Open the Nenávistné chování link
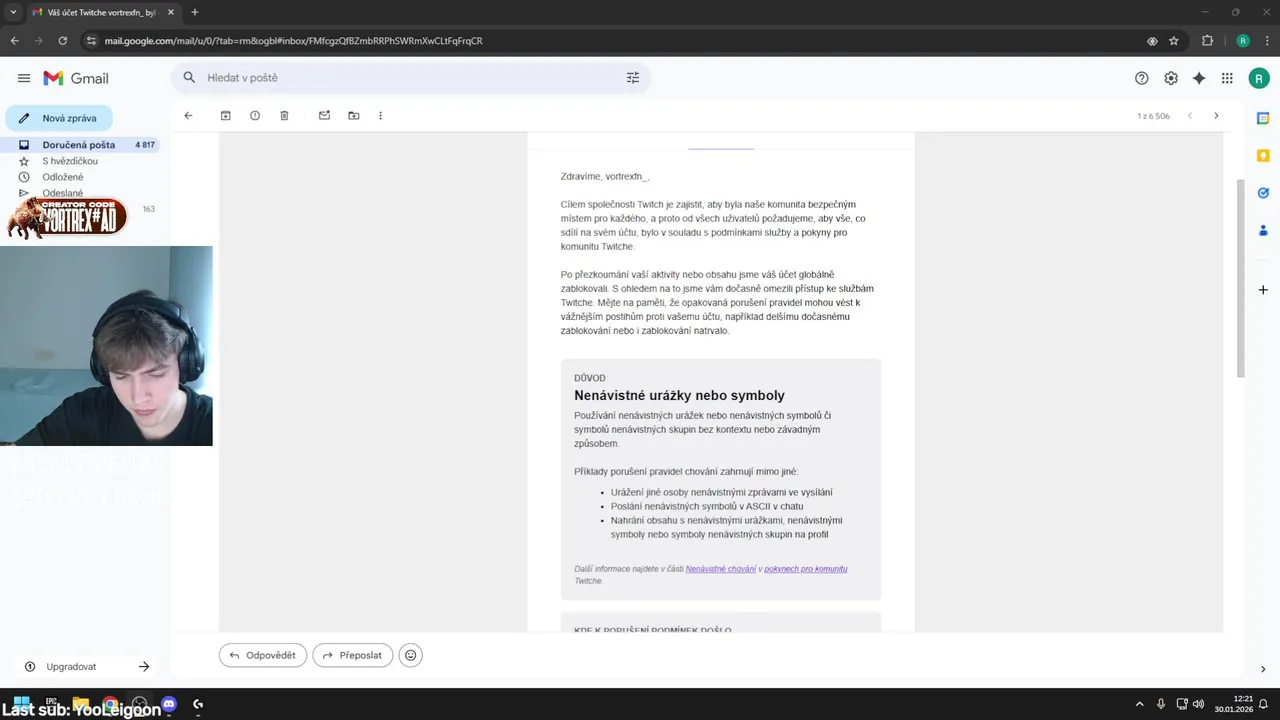 tap(721, 569)
